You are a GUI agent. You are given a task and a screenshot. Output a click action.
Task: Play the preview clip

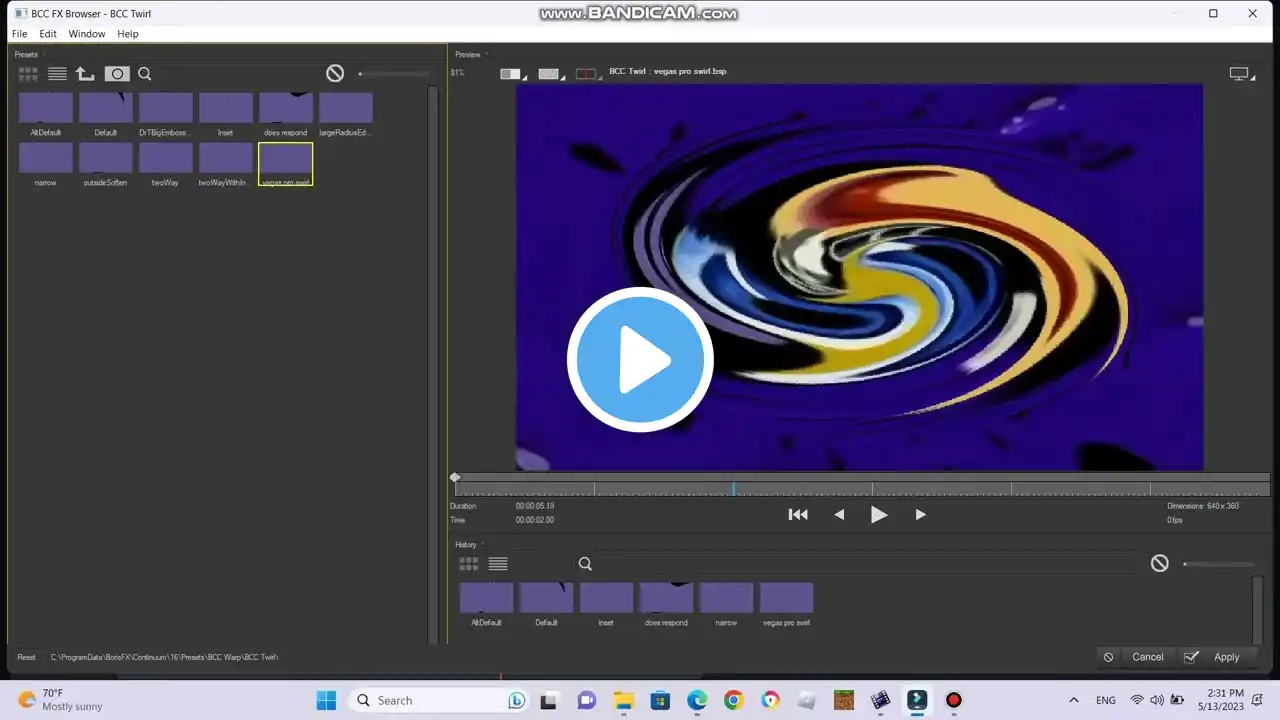coord(879,515)
